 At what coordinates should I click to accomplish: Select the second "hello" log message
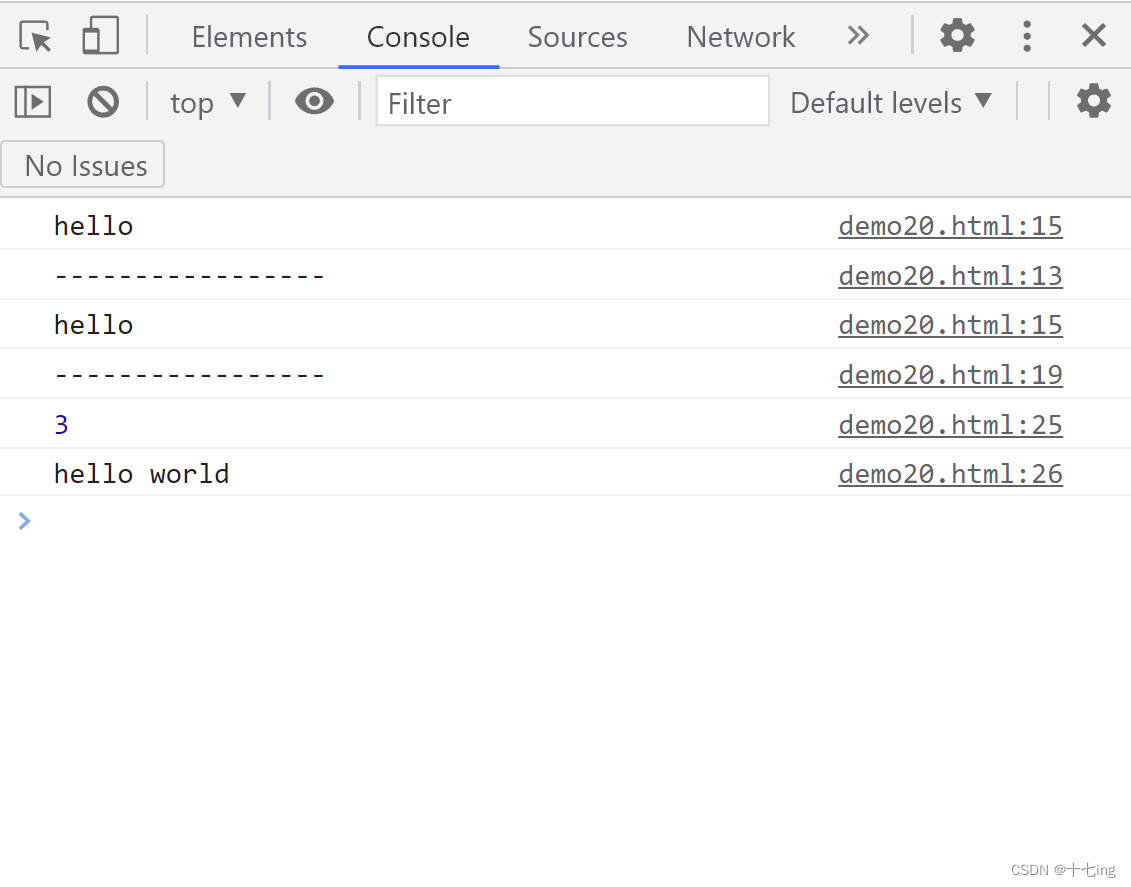(94, 325)
